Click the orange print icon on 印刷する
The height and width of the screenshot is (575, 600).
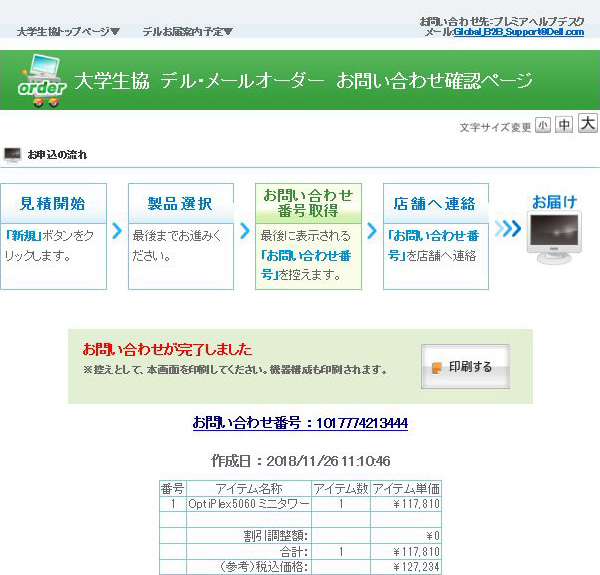[x=437, y=368]
